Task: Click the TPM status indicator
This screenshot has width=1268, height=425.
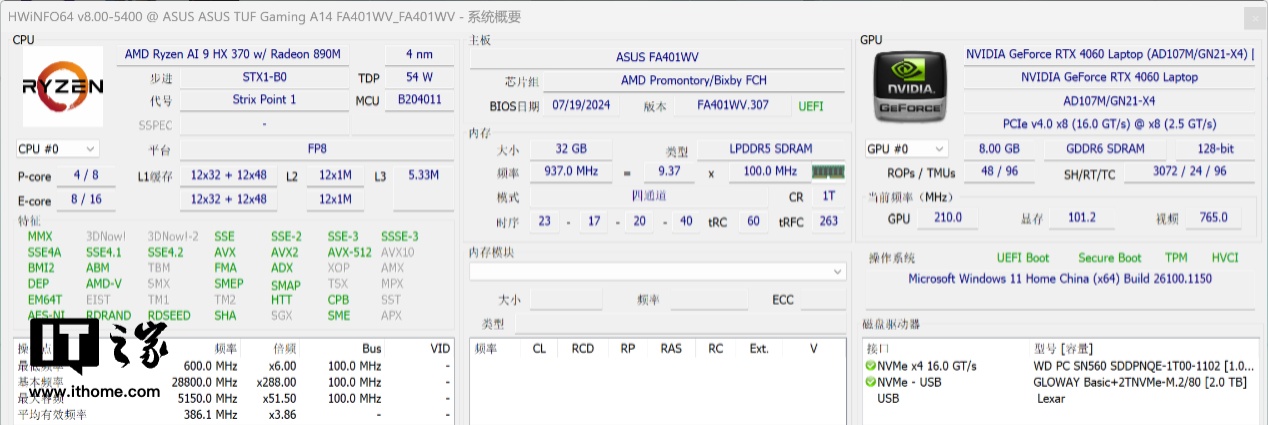Action: (1176, 258)
